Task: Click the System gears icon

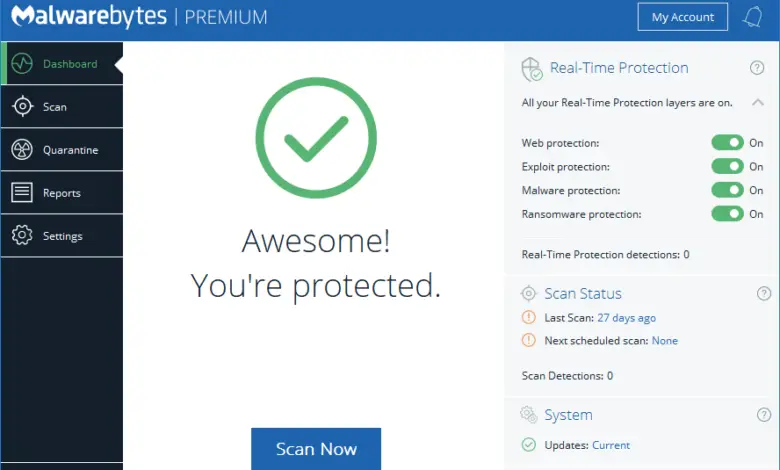Action: coord(529,415)
